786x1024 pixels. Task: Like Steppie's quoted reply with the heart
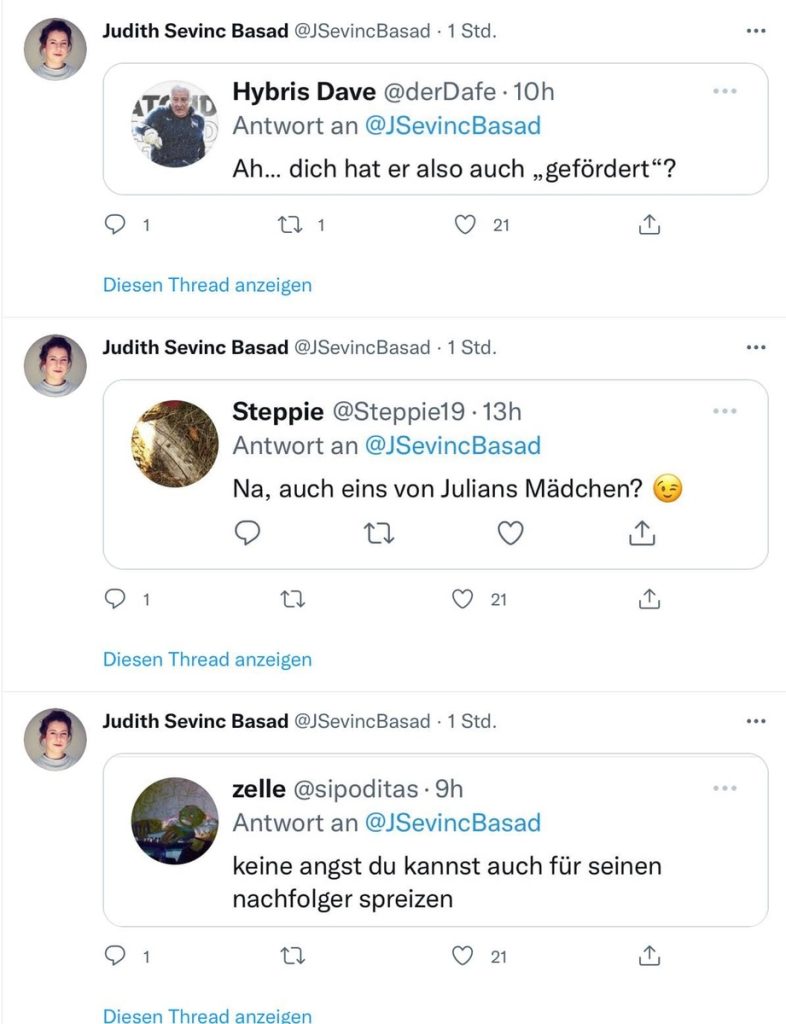(x=510, y=534)
